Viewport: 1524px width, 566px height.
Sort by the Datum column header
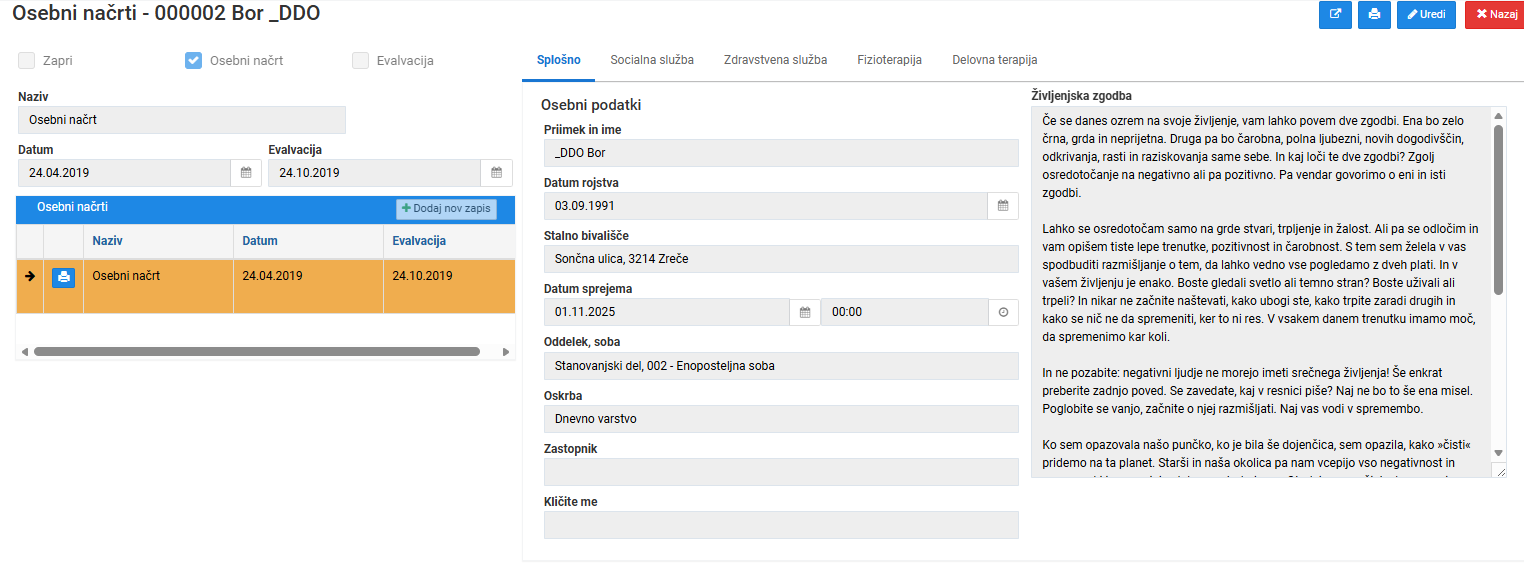[x=308, y=241]
